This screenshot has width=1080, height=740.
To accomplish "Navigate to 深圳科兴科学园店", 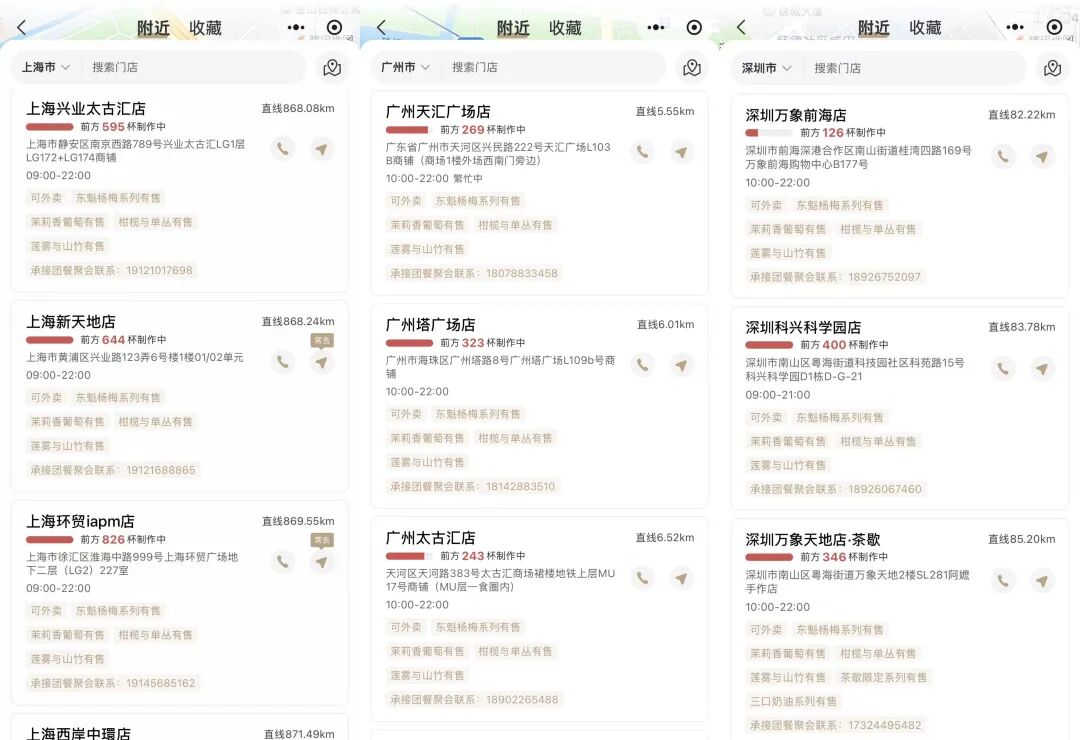I will pos(1042,369).
